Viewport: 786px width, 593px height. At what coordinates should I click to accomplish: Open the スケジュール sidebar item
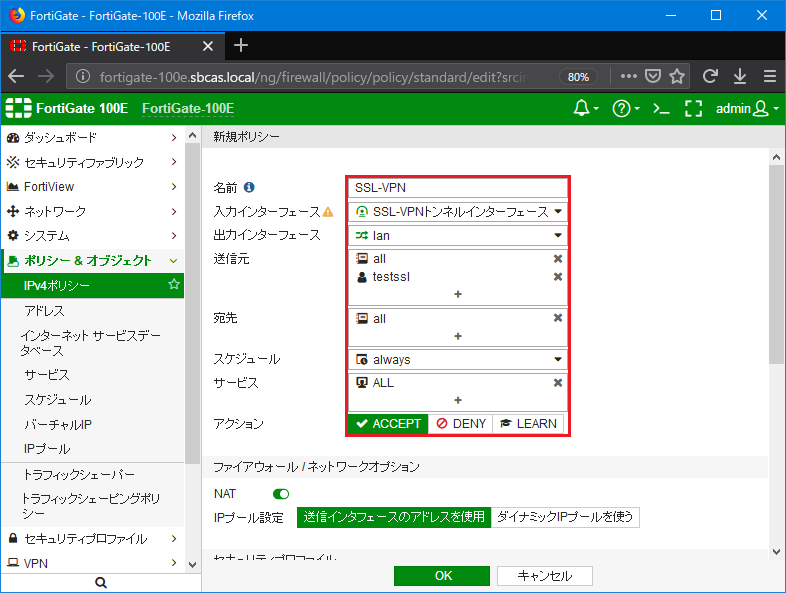pos(92,400)
